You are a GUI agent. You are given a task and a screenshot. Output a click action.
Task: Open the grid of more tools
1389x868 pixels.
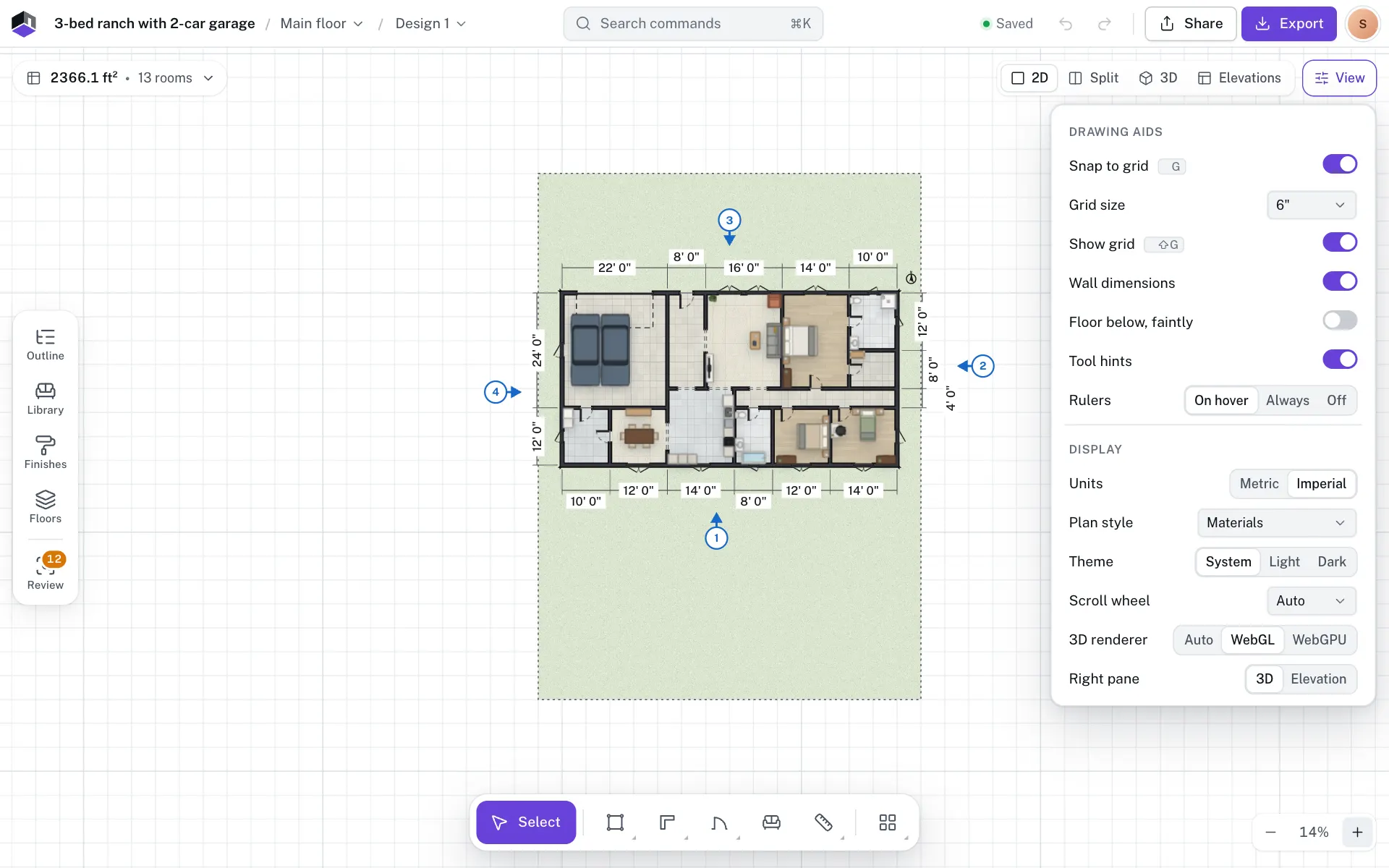tap(887, 822)
